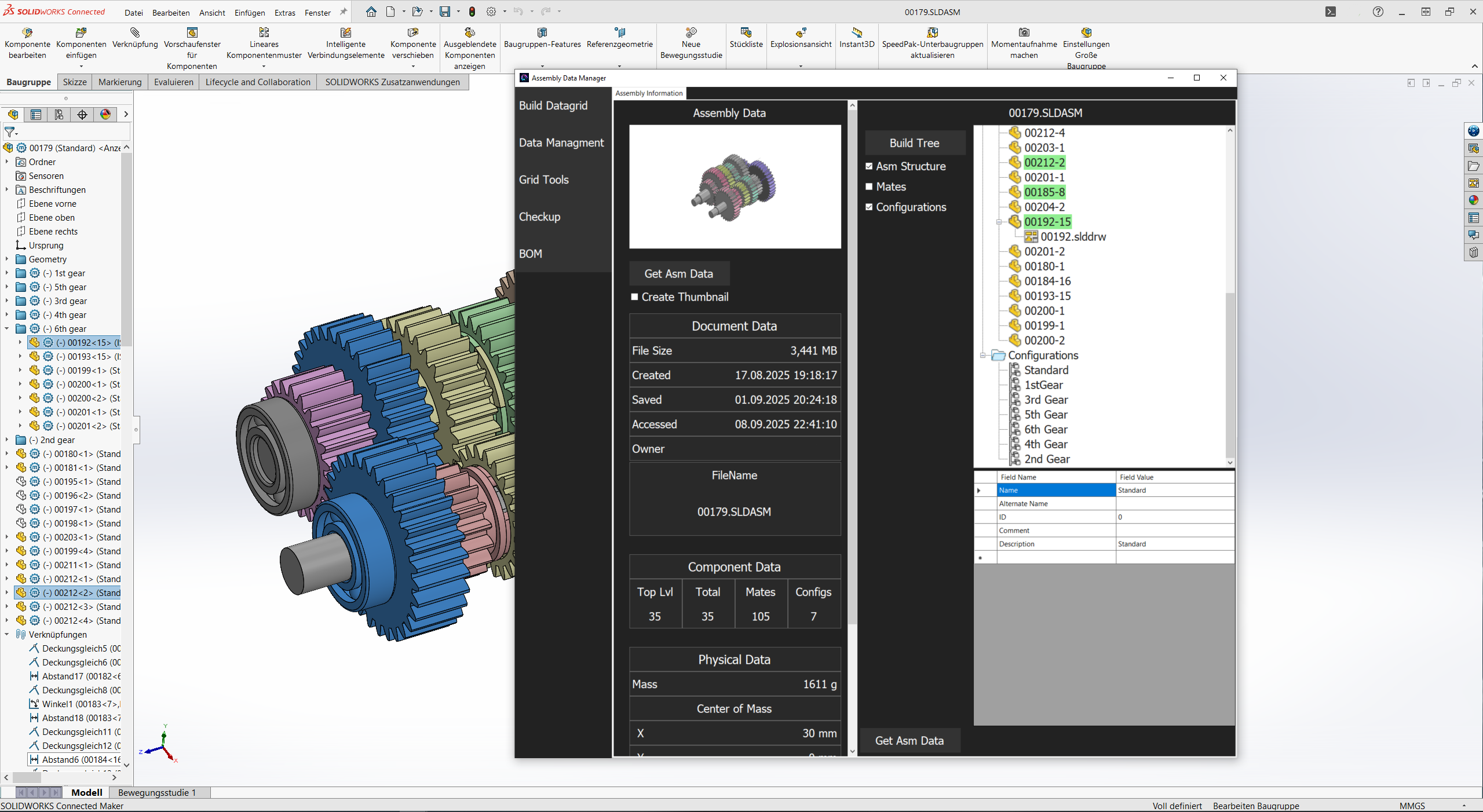Open the Datei menu
This screenshot has width=1483, height=812.
click(x=134, y=13)
